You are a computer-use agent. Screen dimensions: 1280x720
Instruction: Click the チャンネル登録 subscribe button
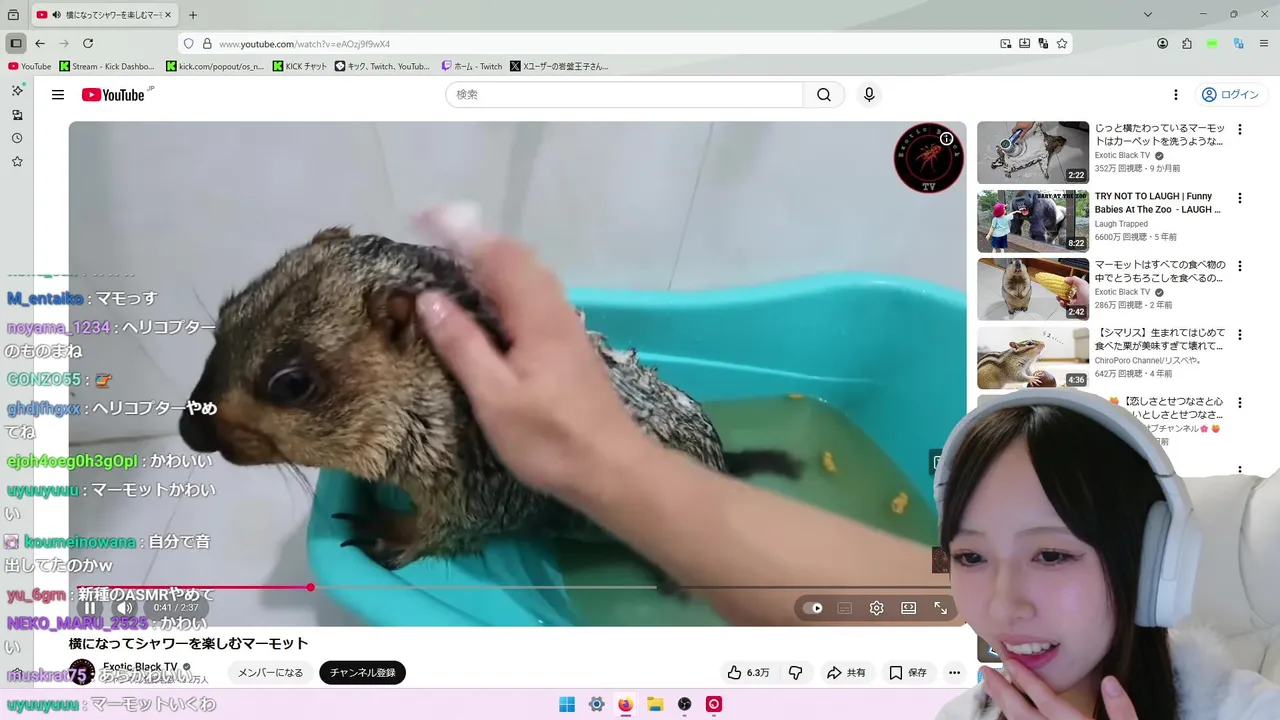tap(362, 673)
